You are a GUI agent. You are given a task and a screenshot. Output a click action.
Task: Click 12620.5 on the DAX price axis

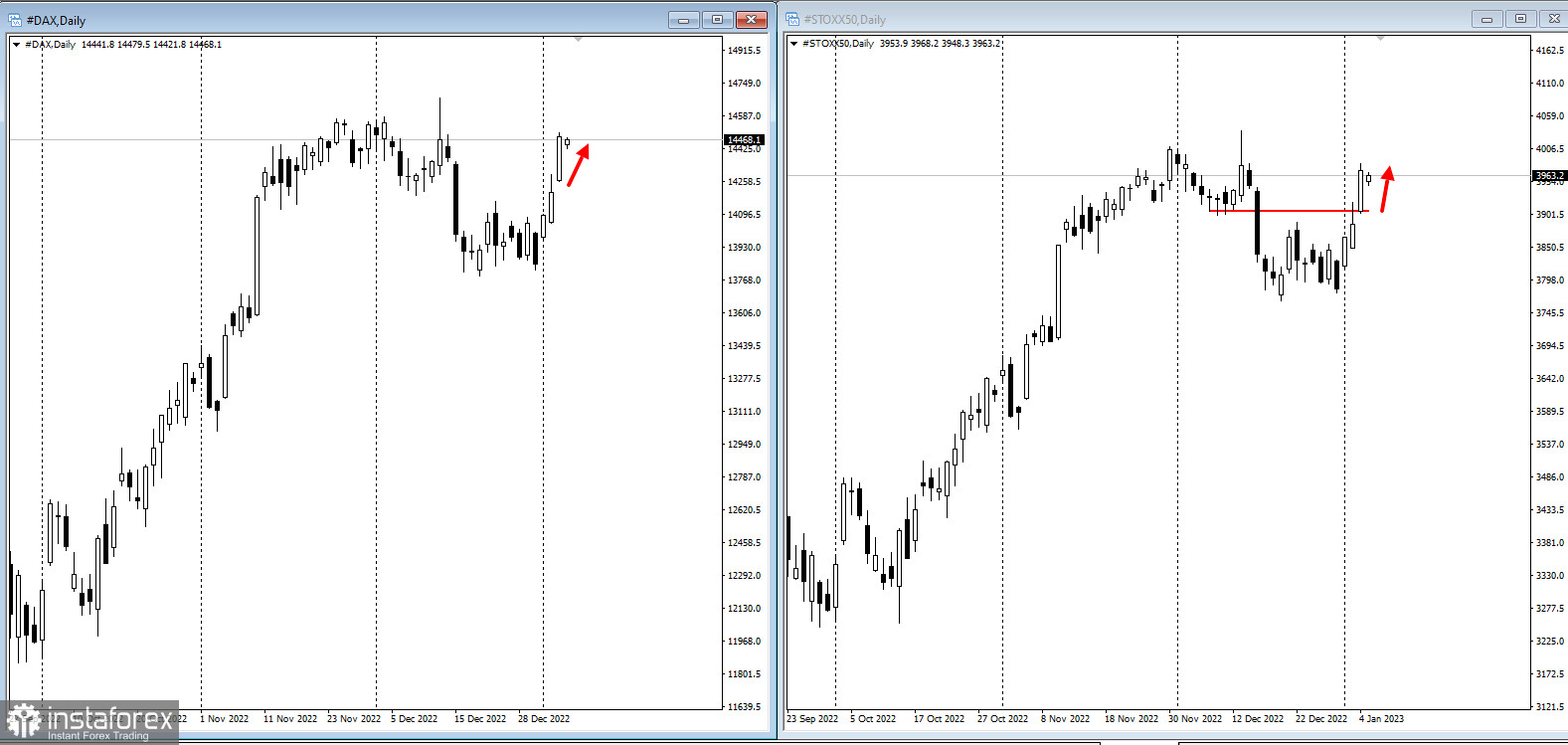coord(744,510)
